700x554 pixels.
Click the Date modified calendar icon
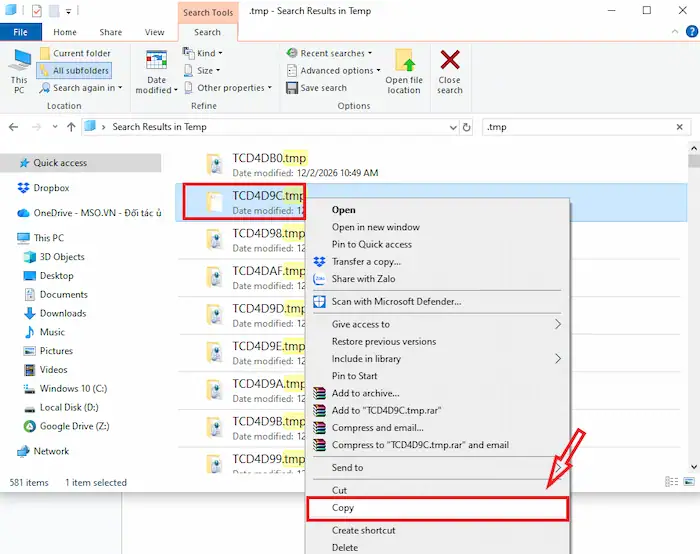point(157,62)
